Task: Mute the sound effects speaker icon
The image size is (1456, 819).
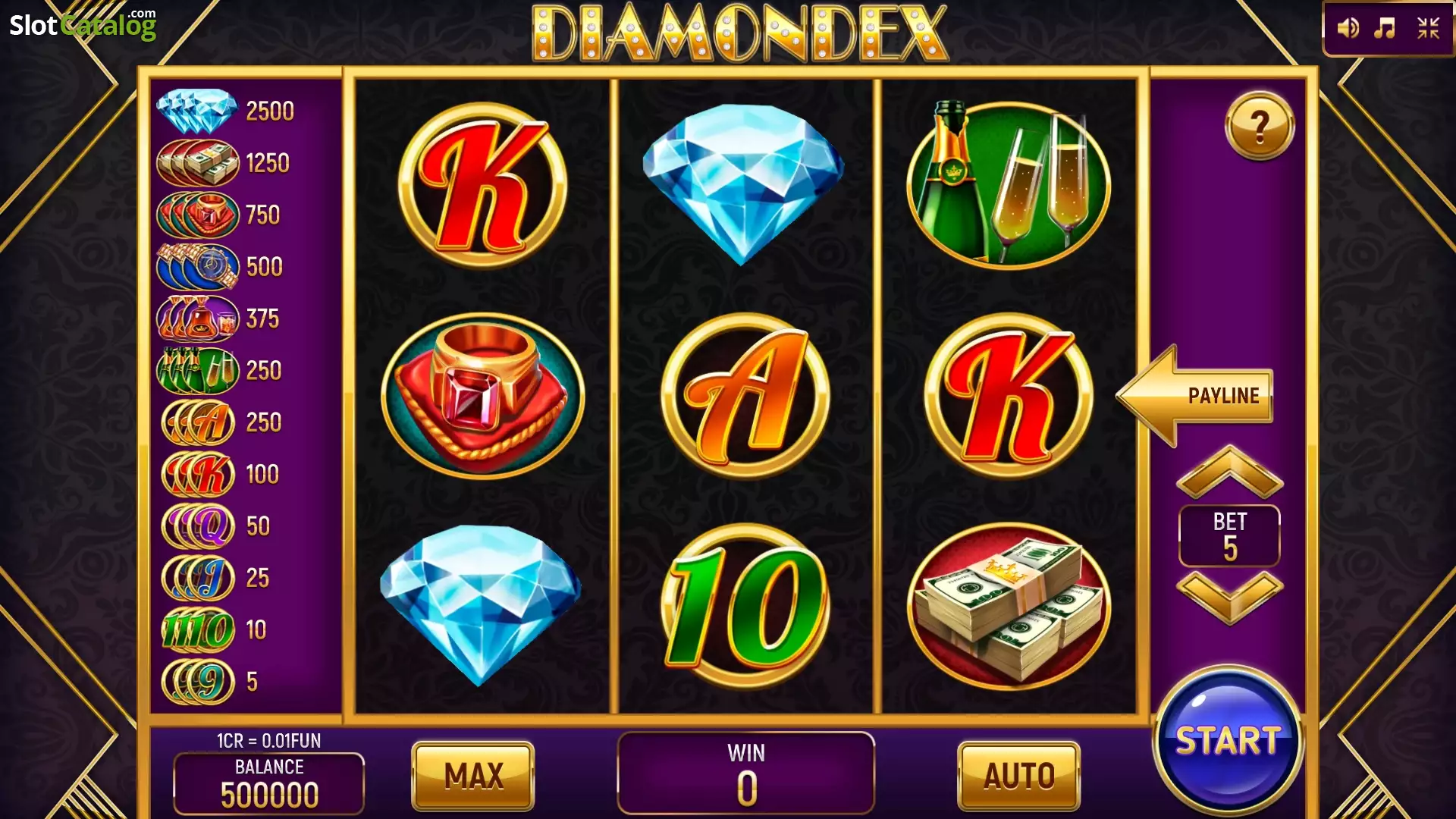Action: point(1348,29)
